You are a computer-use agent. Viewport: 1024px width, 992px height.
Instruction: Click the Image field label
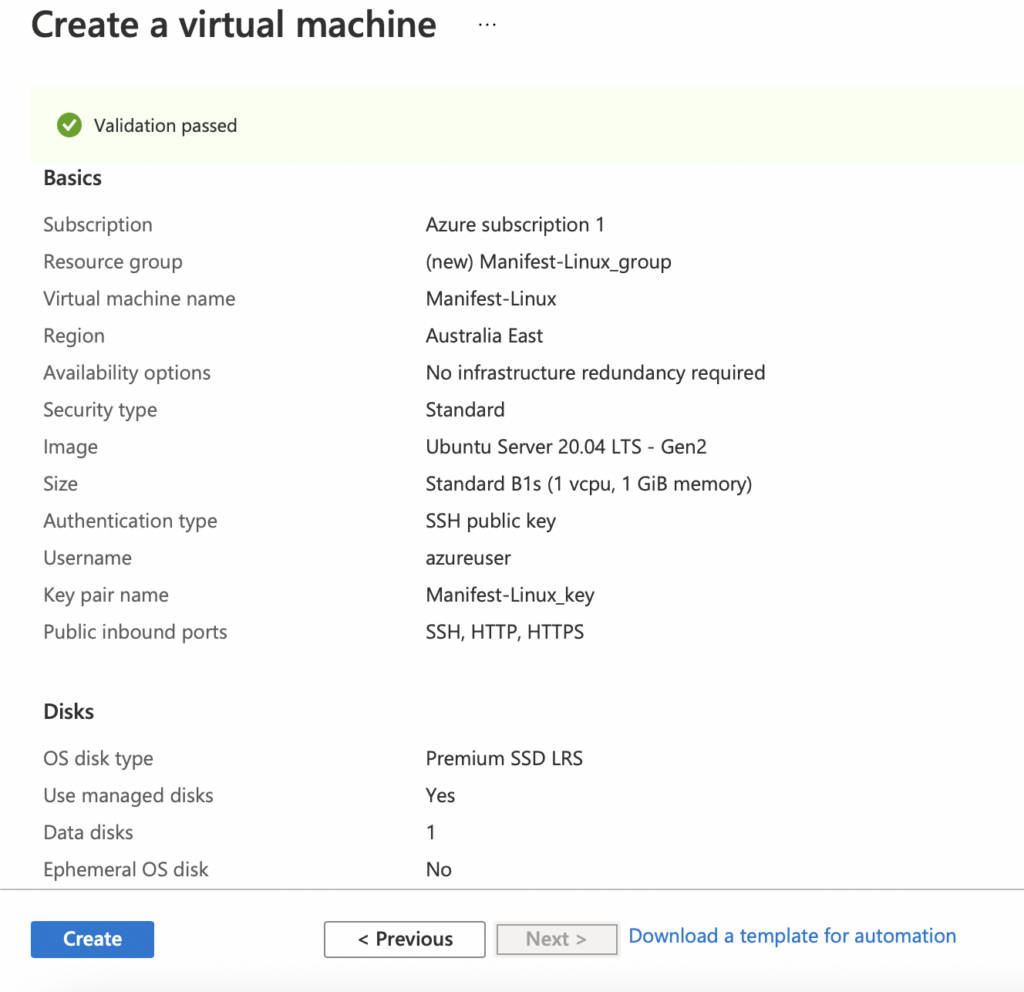point(71,447)
